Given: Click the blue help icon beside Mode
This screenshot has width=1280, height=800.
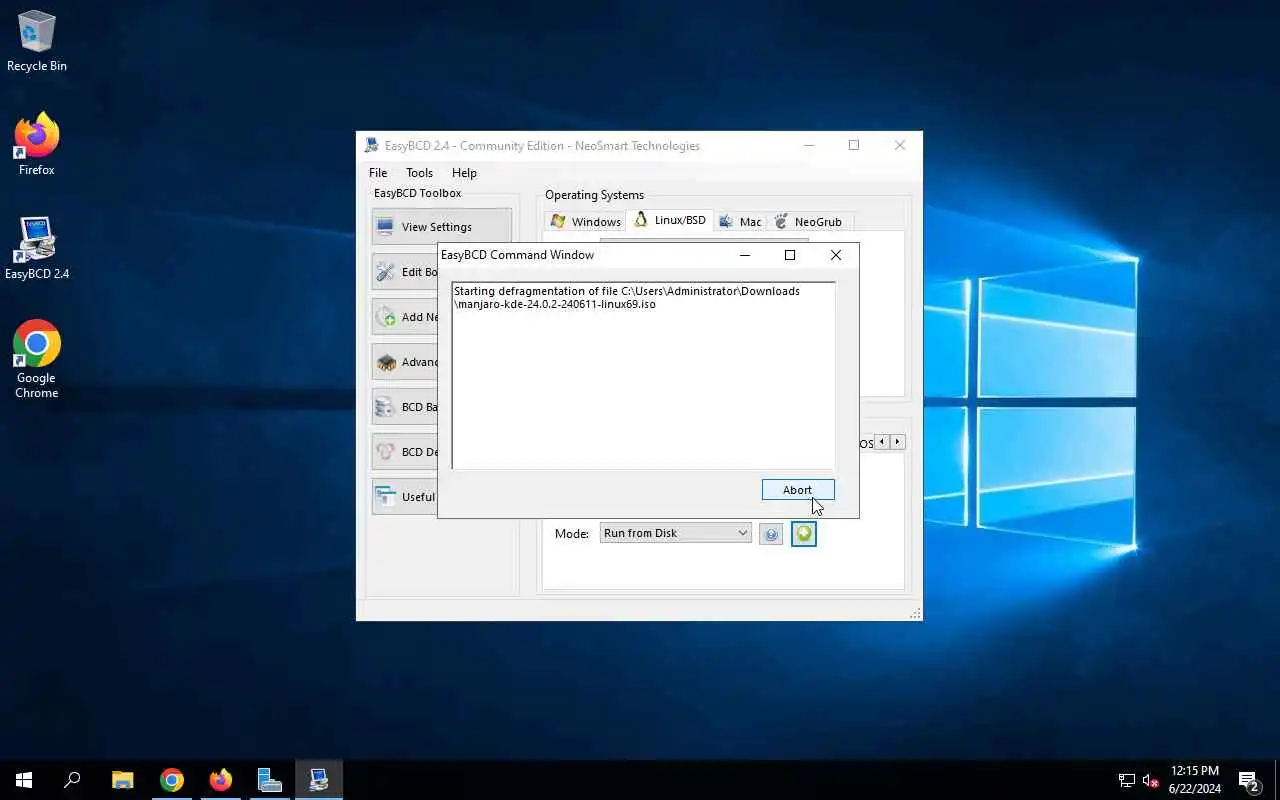Looking at the screenshot, I should (771, 535).
